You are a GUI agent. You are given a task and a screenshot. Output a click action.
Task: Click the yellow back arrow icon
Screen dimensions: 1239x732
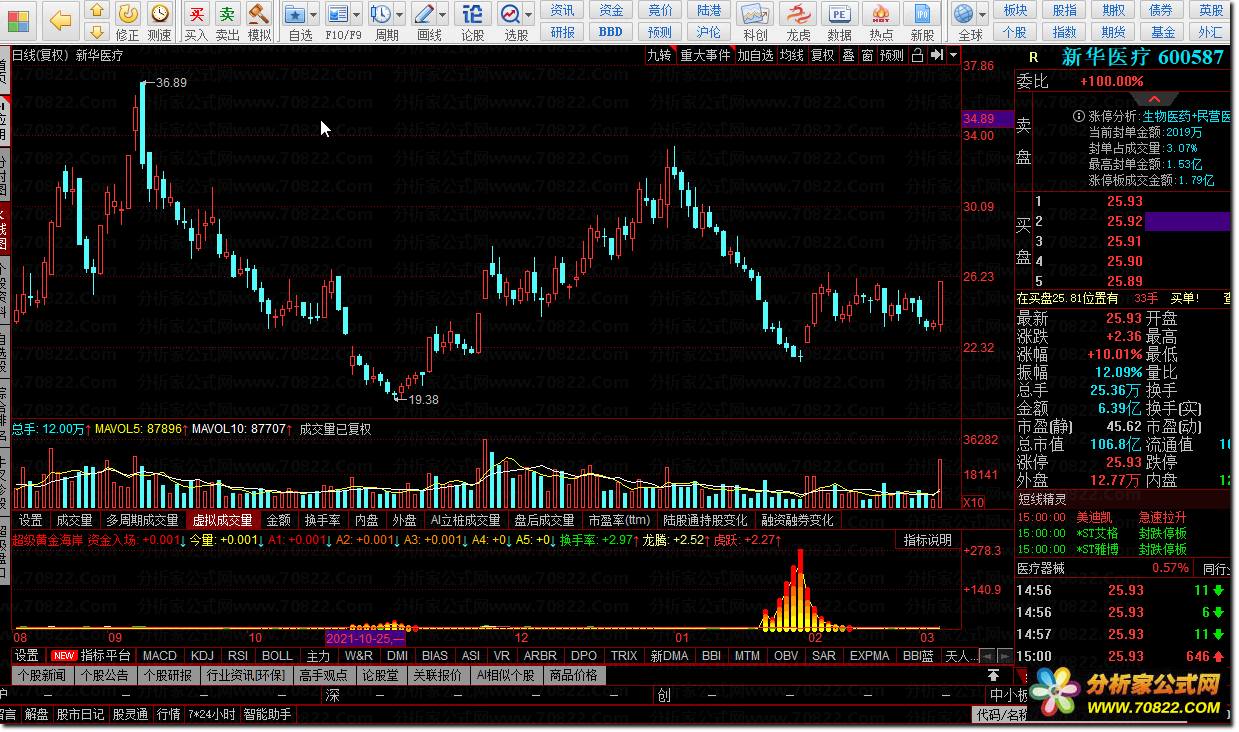60,19
